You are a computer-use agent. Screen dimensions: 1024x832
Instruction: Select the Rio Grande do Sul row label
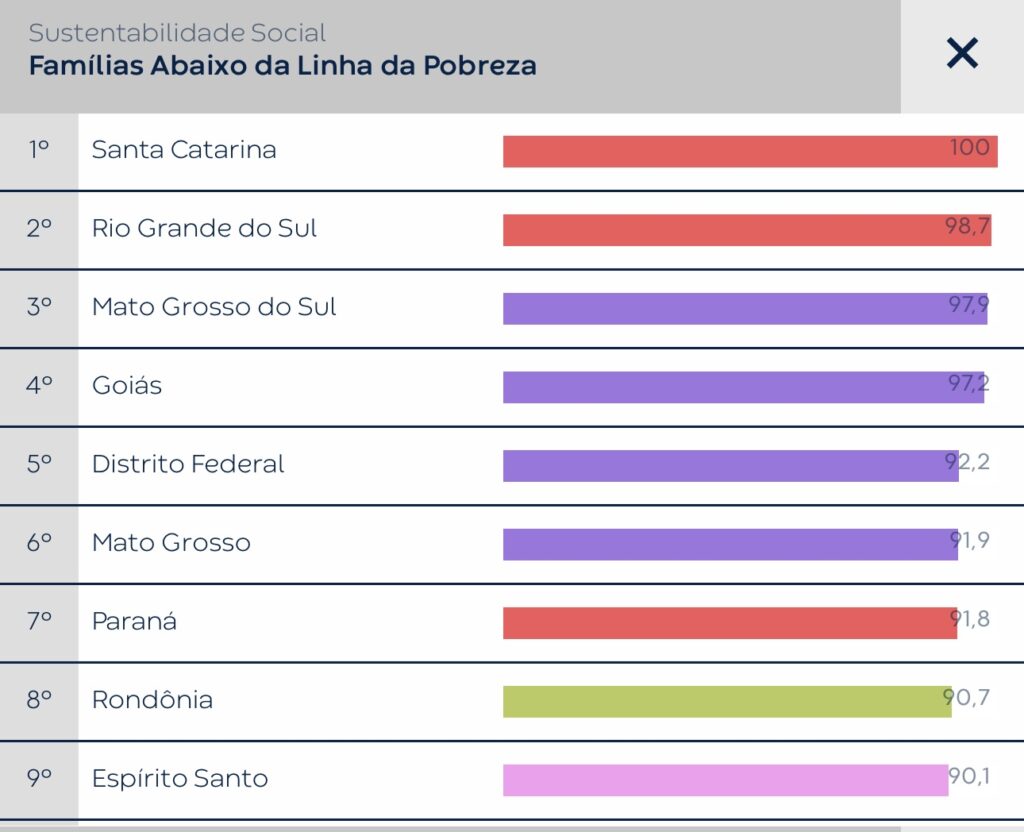(204, 228)
